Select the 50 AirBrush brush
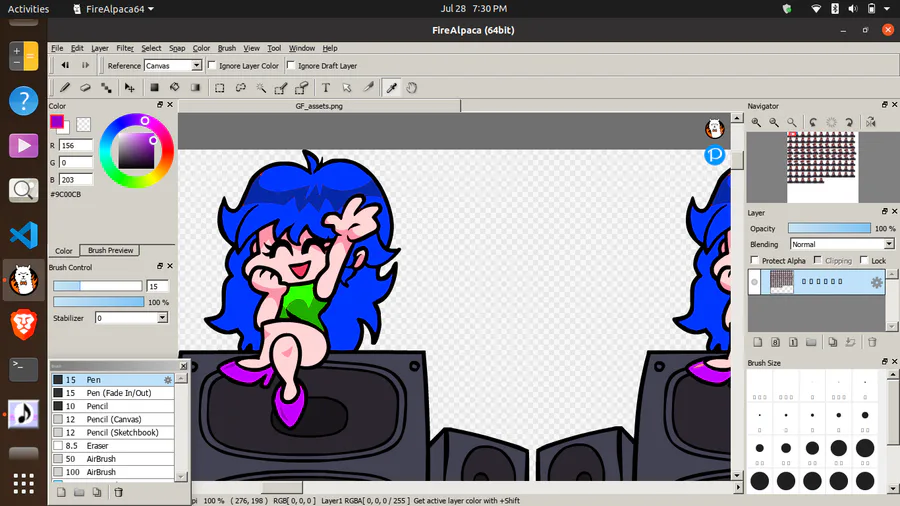The width and height of the screenshot is (900, 506). (x=112, y=459)
